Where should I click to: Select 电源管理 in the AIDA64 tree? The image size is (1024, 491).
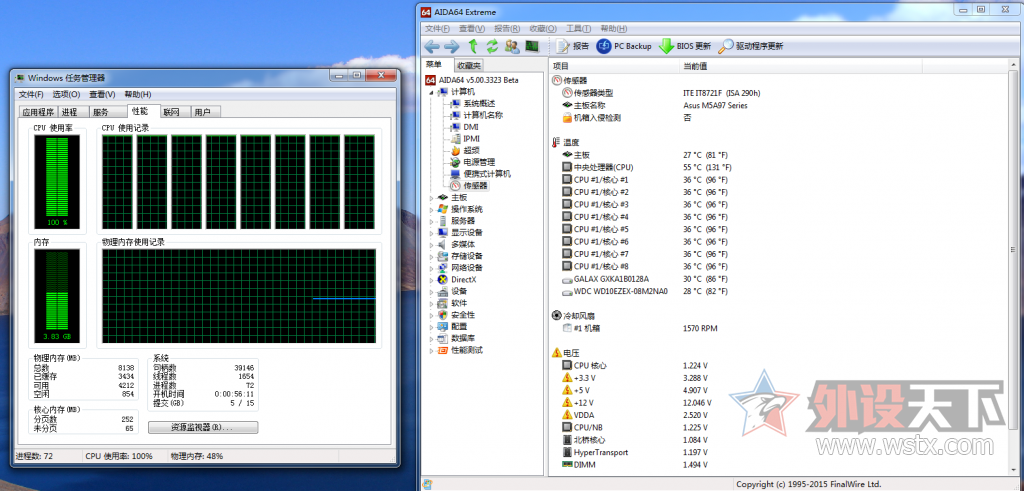point(473,162)
